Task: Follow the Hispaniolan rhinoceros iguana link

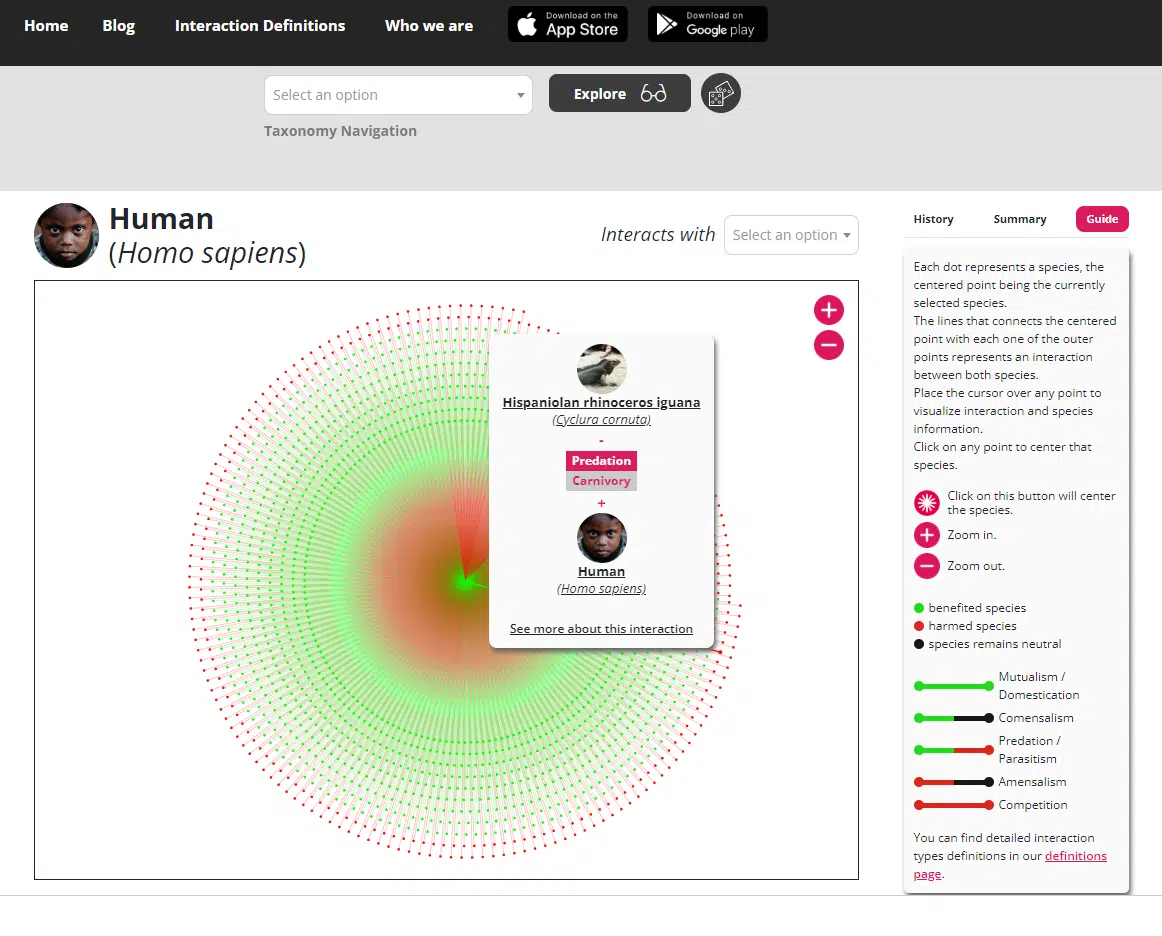Action: coord(601,402)
